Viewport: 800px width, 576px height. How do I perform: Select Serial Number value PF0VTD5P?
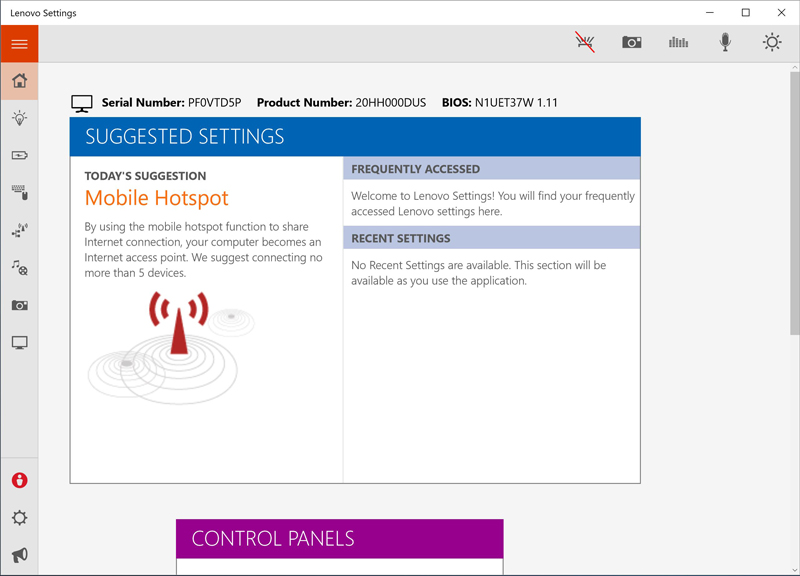click(x=214, y=103)
